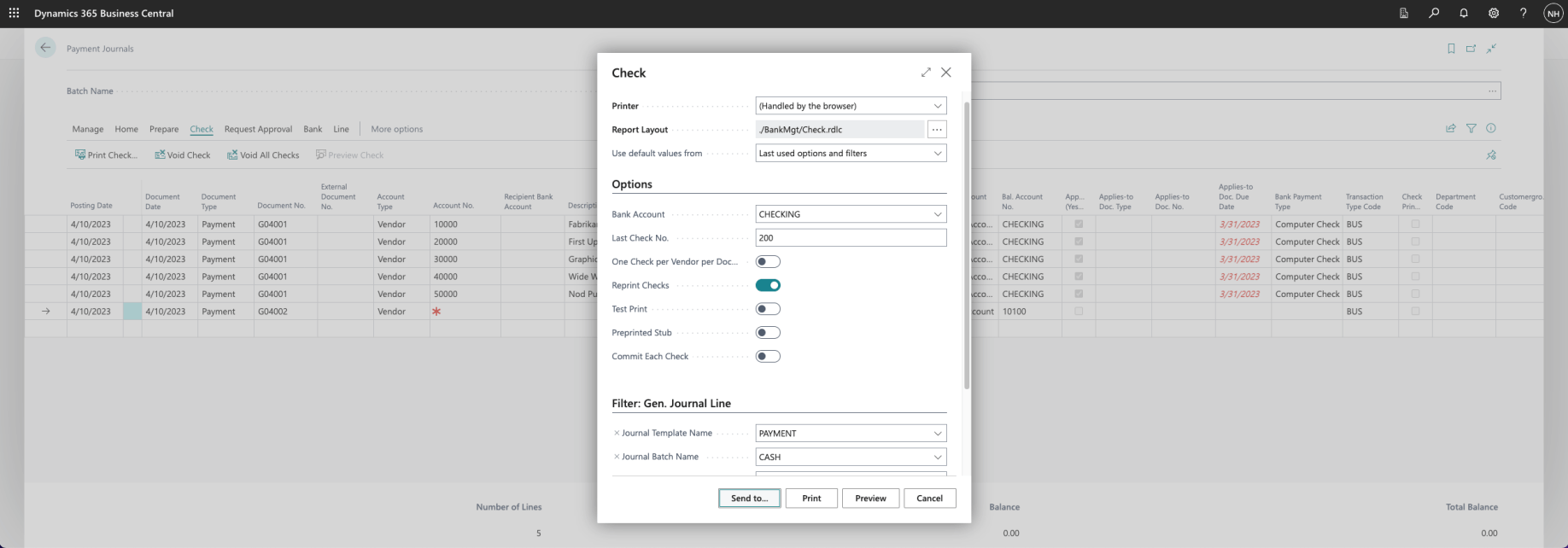Viewport: 1568px width, 548px height.
Task: Turn on the Preprinted Stub toggle
Action: point(768,333)
